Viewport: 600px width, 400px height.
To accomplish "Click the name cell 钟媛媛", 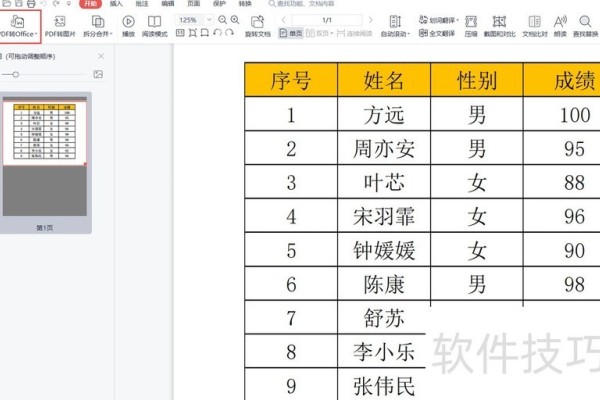I will coord(384,250).
